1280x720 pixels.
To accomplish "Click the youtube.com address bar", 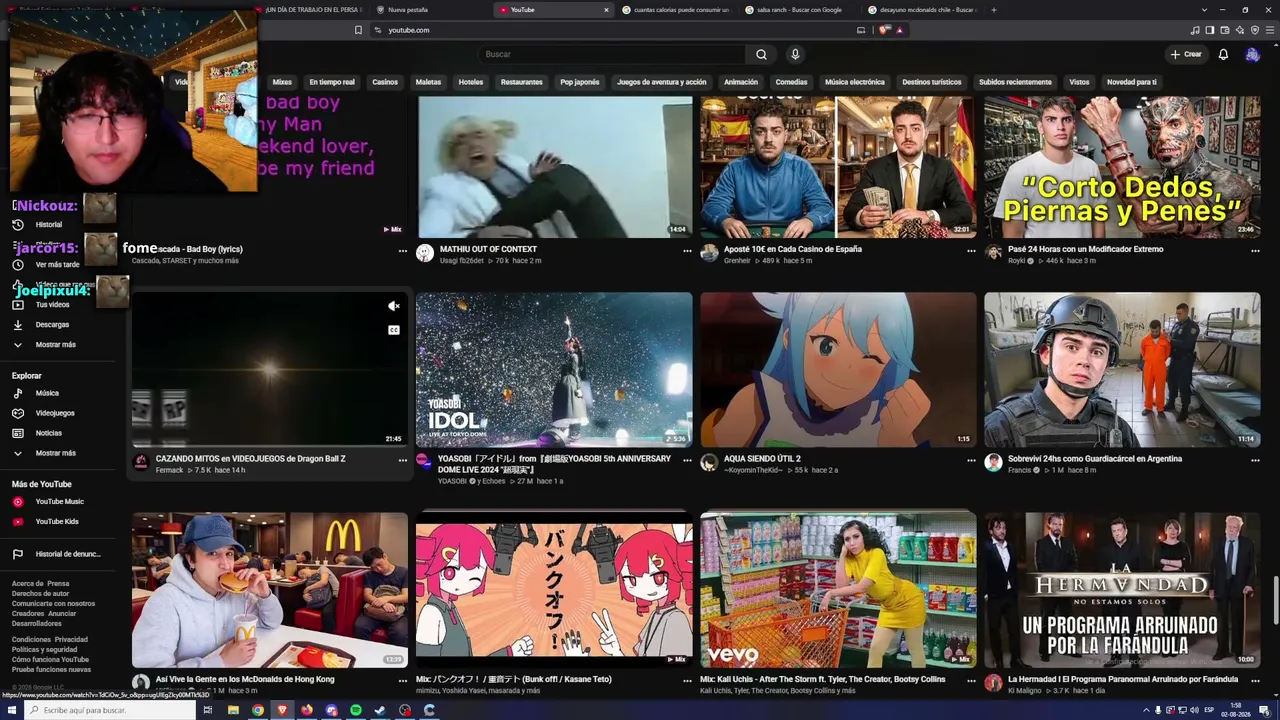I will tap(612, 30).
